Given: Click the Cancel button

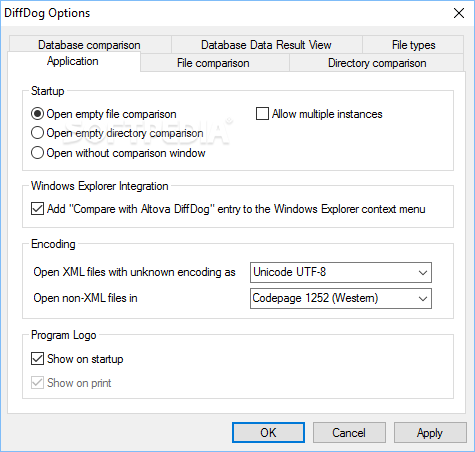Looking at the screenshot, I should (x=349, y=433).
